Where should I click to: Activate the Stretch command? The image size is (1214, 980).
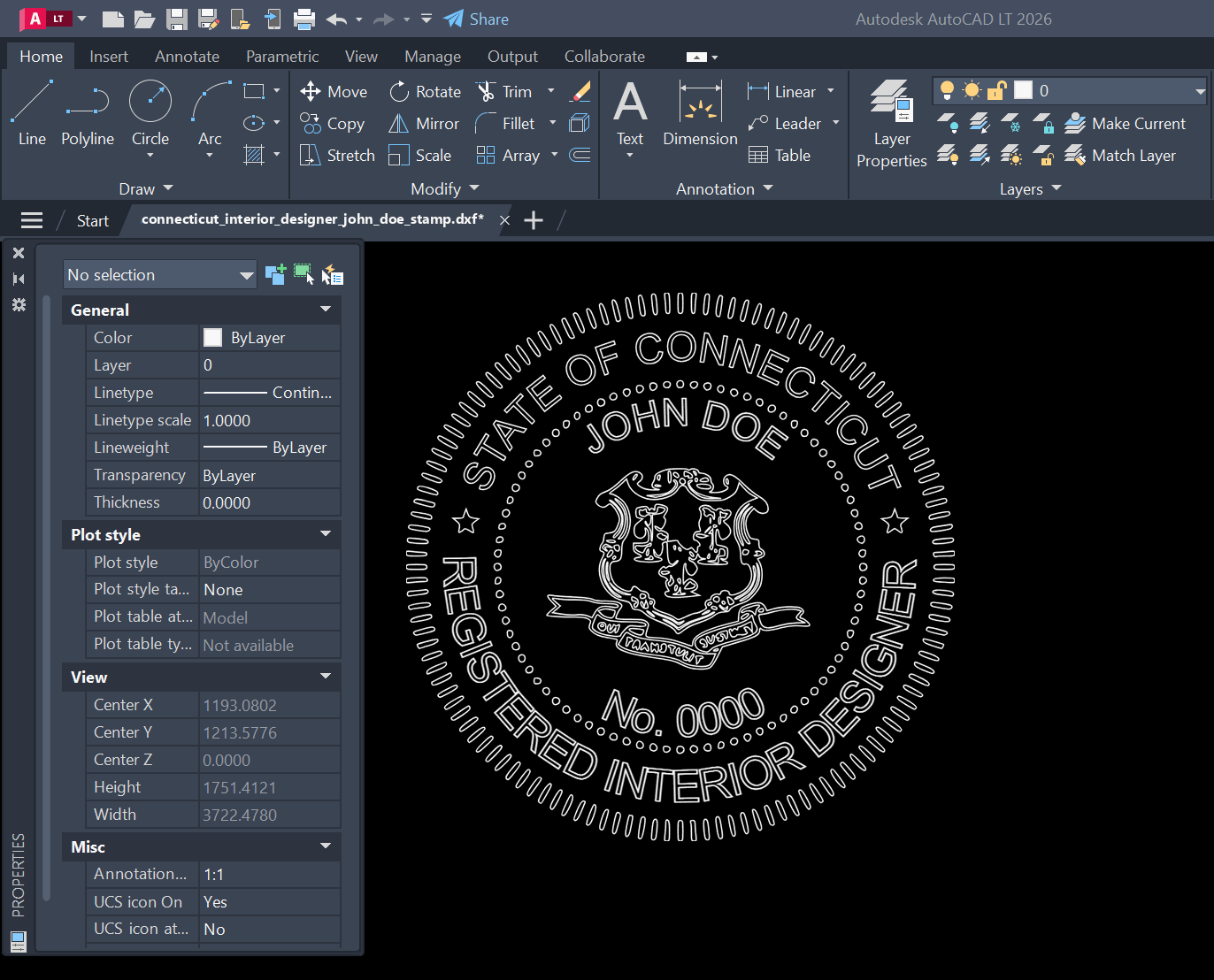(337, 155)
